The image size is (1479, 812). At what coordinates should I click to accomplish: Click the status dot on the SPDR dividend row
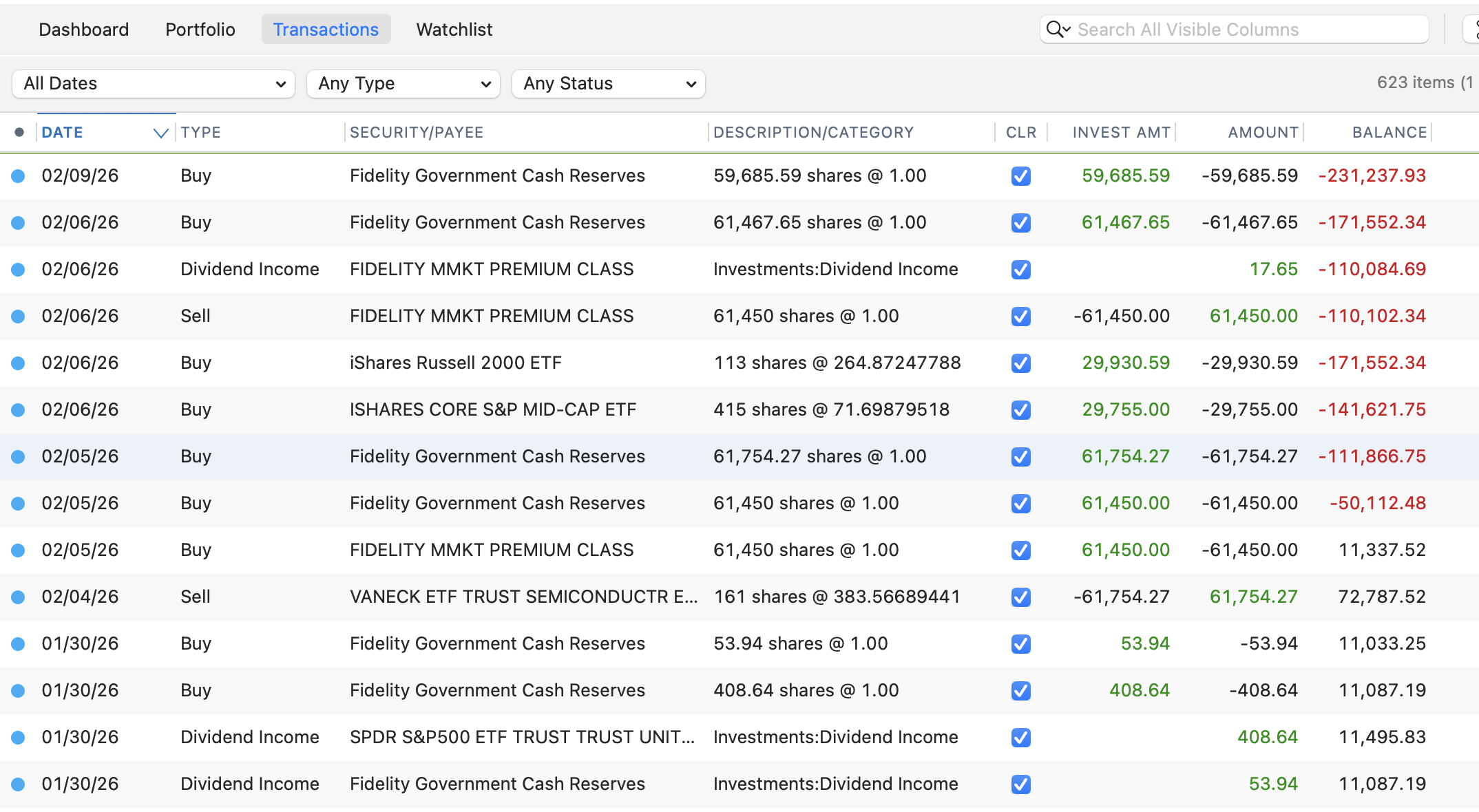[x=18, y=737]
